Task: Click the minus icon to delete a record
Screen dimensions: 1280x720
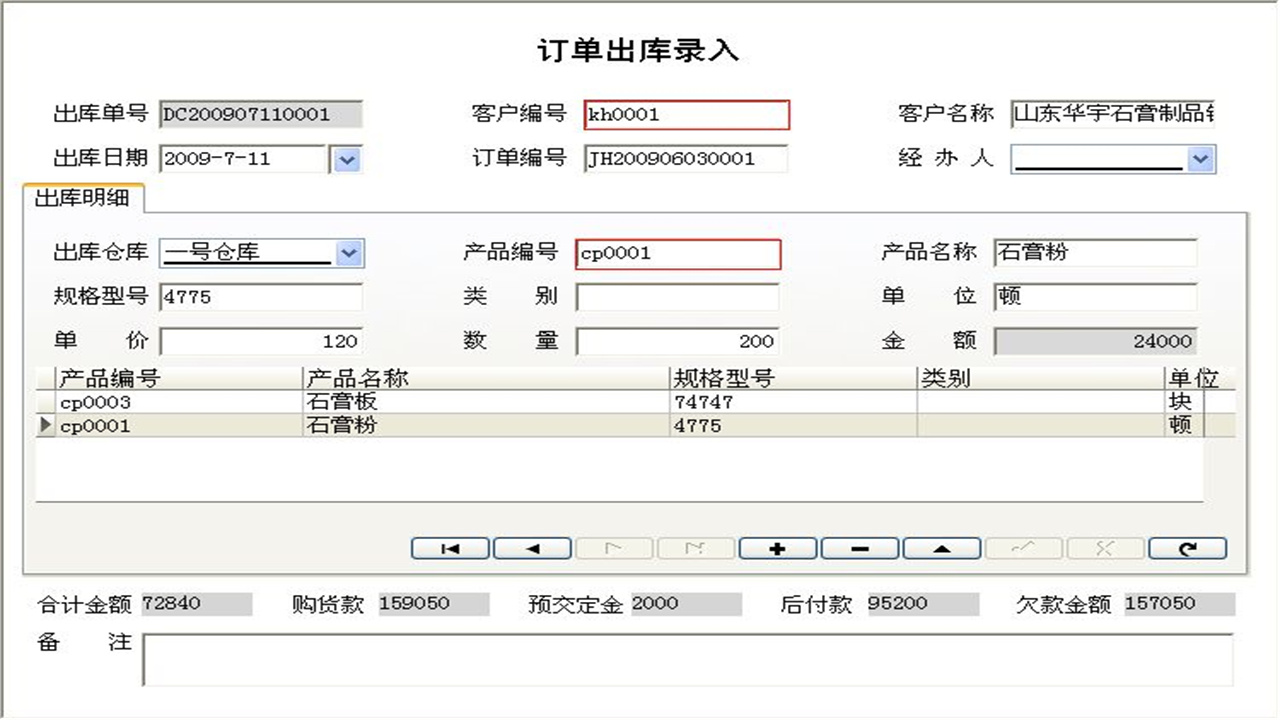Action: [x=859, y=548]
